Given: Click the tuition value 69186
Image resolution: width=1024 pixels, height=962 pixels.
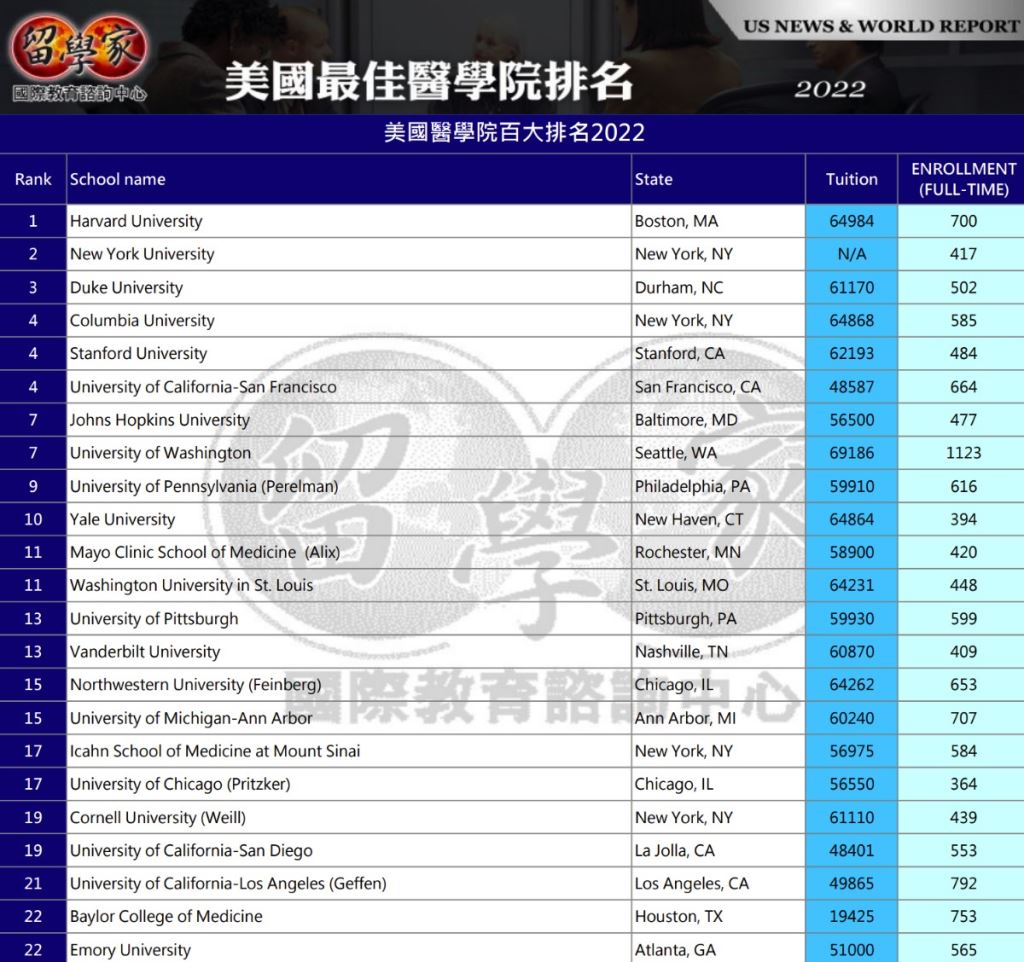Looking at the screenshot, I should [852, 453].
